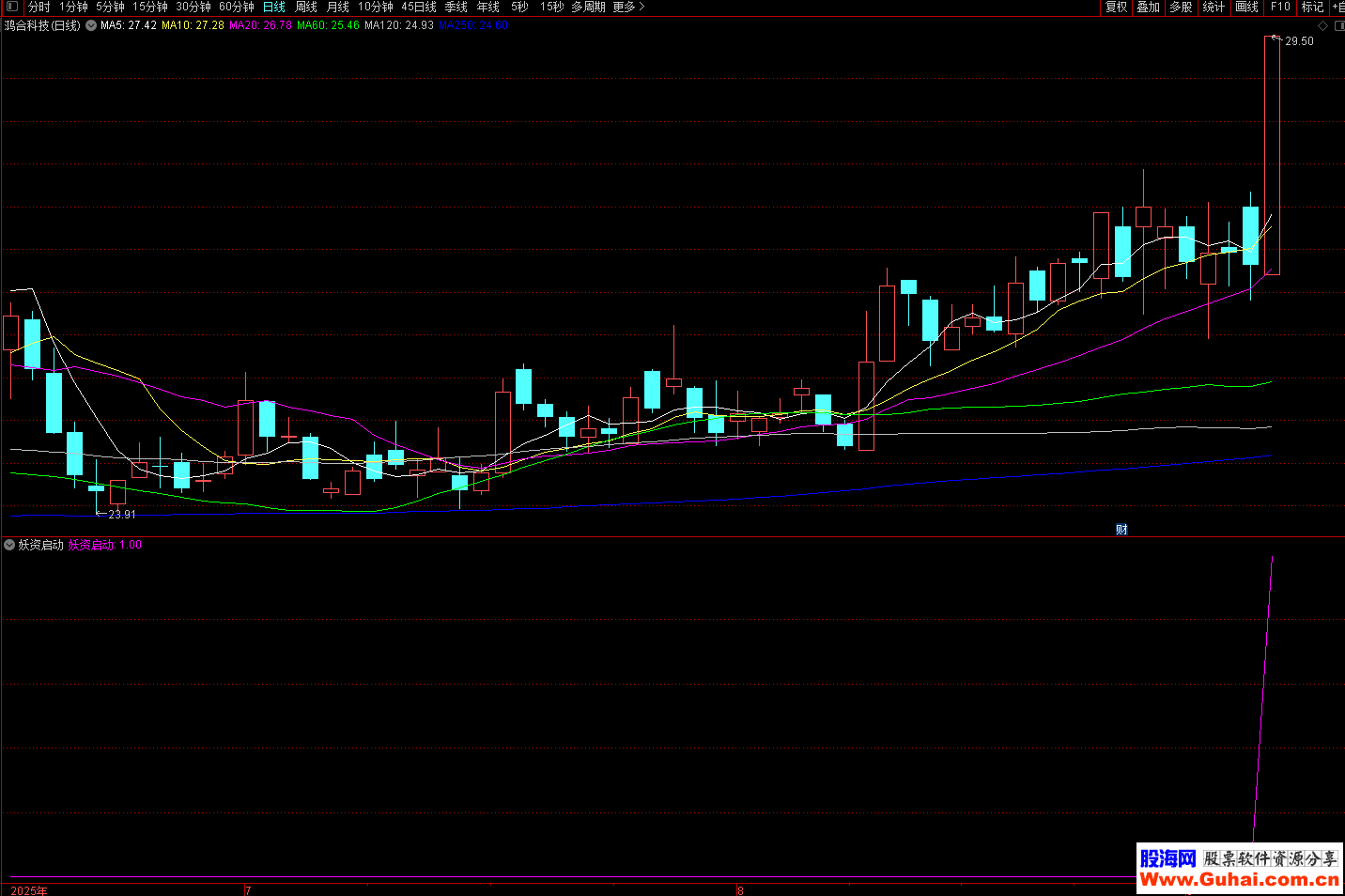The width and height of the screenshot is (1345, 896).
Task: Switch to 周线 weekly chart
Action: [x=306, y=7]
